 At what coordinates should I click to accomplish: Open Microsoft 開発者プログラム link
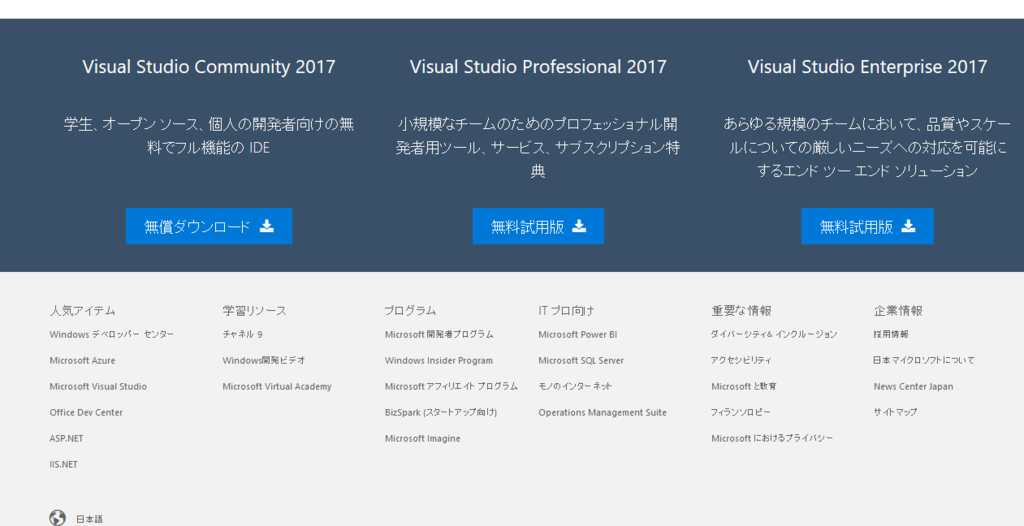point(440,335)
